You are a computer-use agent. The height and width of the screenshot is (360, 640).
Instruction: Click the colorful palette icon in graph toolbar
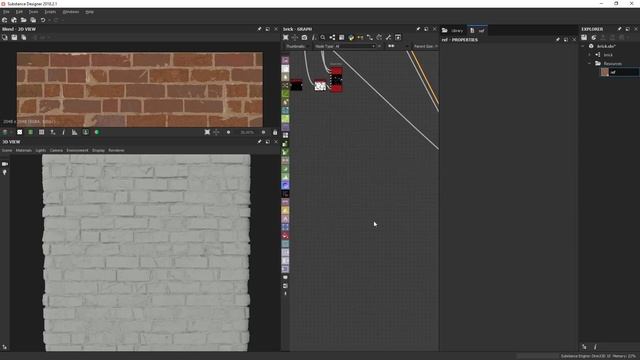tap(351, 37)
